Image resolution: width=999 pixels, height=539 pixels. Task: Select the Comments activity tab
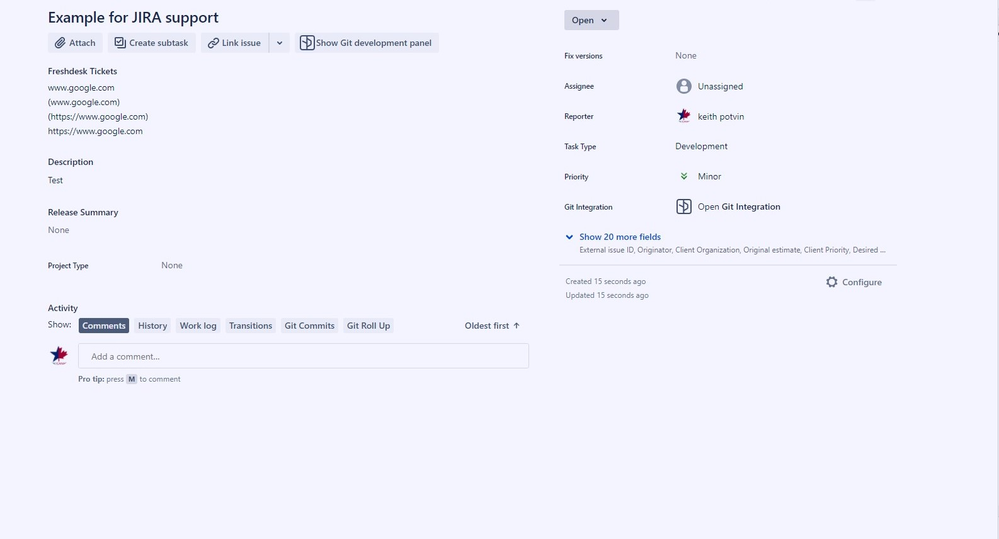(104, 326)
